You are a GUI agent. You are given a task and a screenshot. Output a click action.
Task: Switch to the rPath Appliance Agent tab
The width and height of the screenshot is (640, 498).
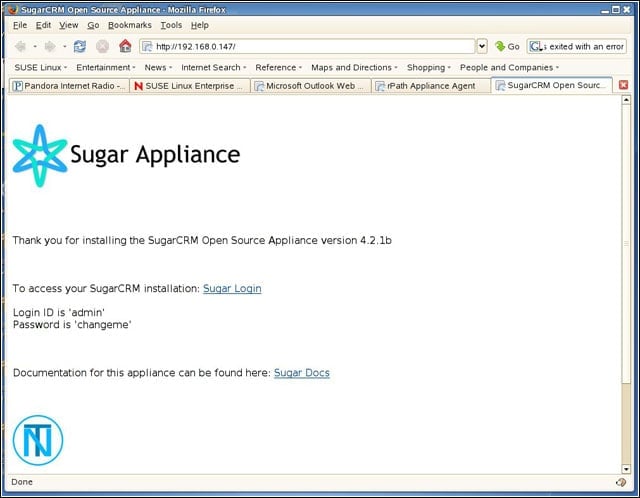(x=431, y=86)
